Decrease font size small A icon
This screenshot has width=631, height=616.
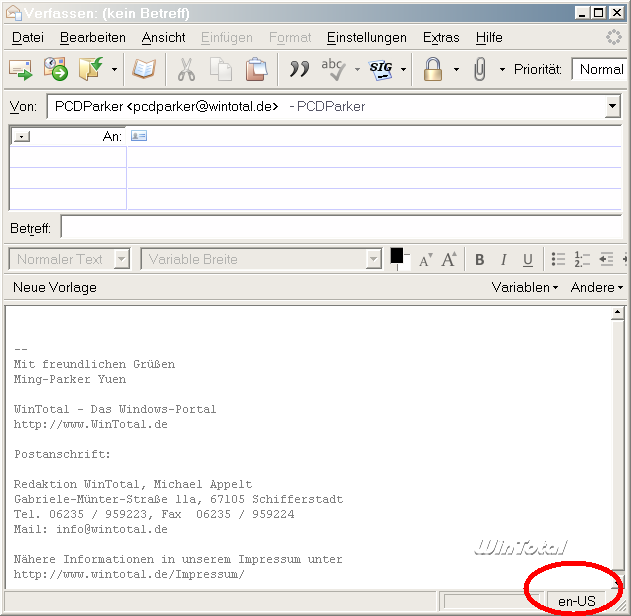pos(425,260)
